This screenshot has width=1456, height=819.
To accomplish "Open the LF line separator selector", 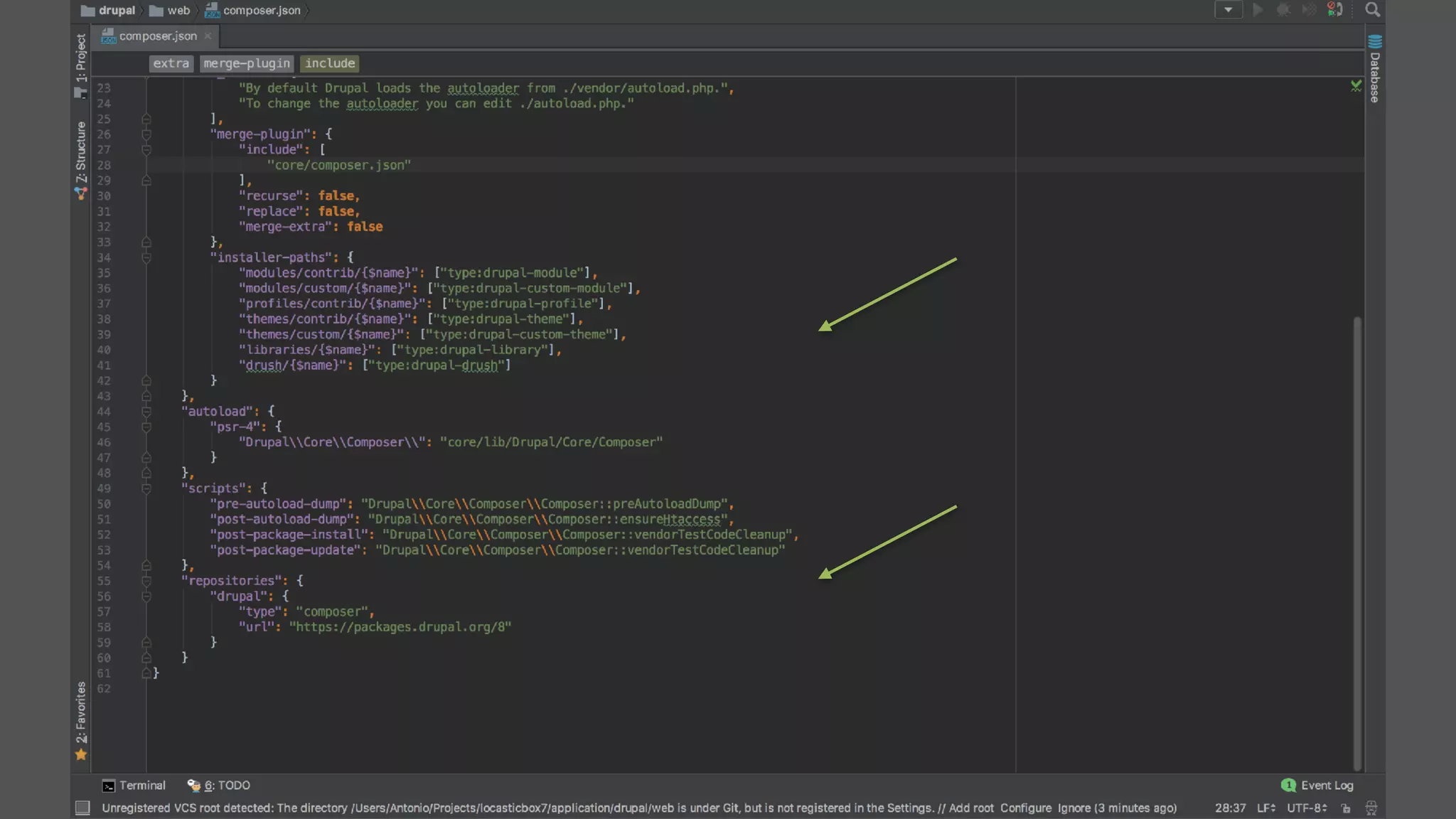I will point(1265,808).
